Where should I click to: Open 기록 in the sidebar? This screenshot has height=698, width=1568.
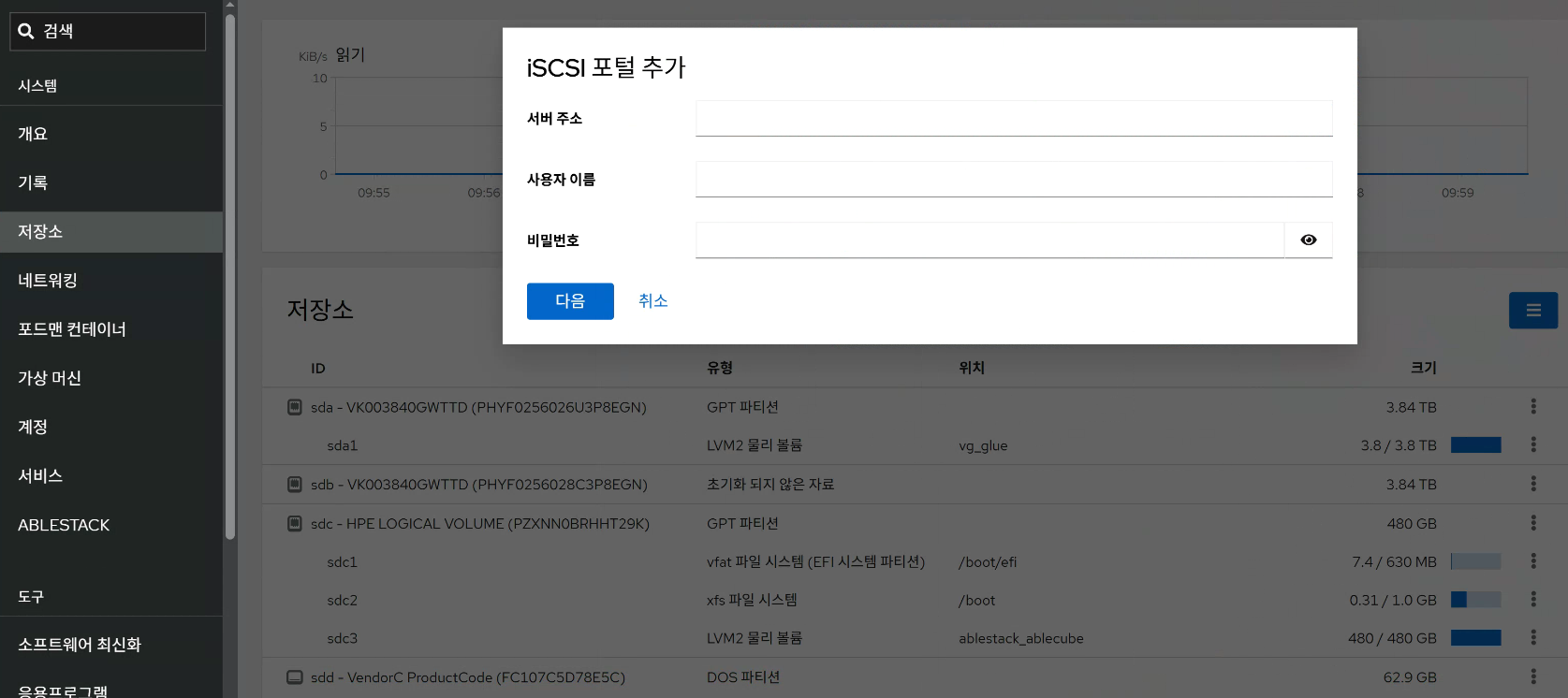click(111, 182)
